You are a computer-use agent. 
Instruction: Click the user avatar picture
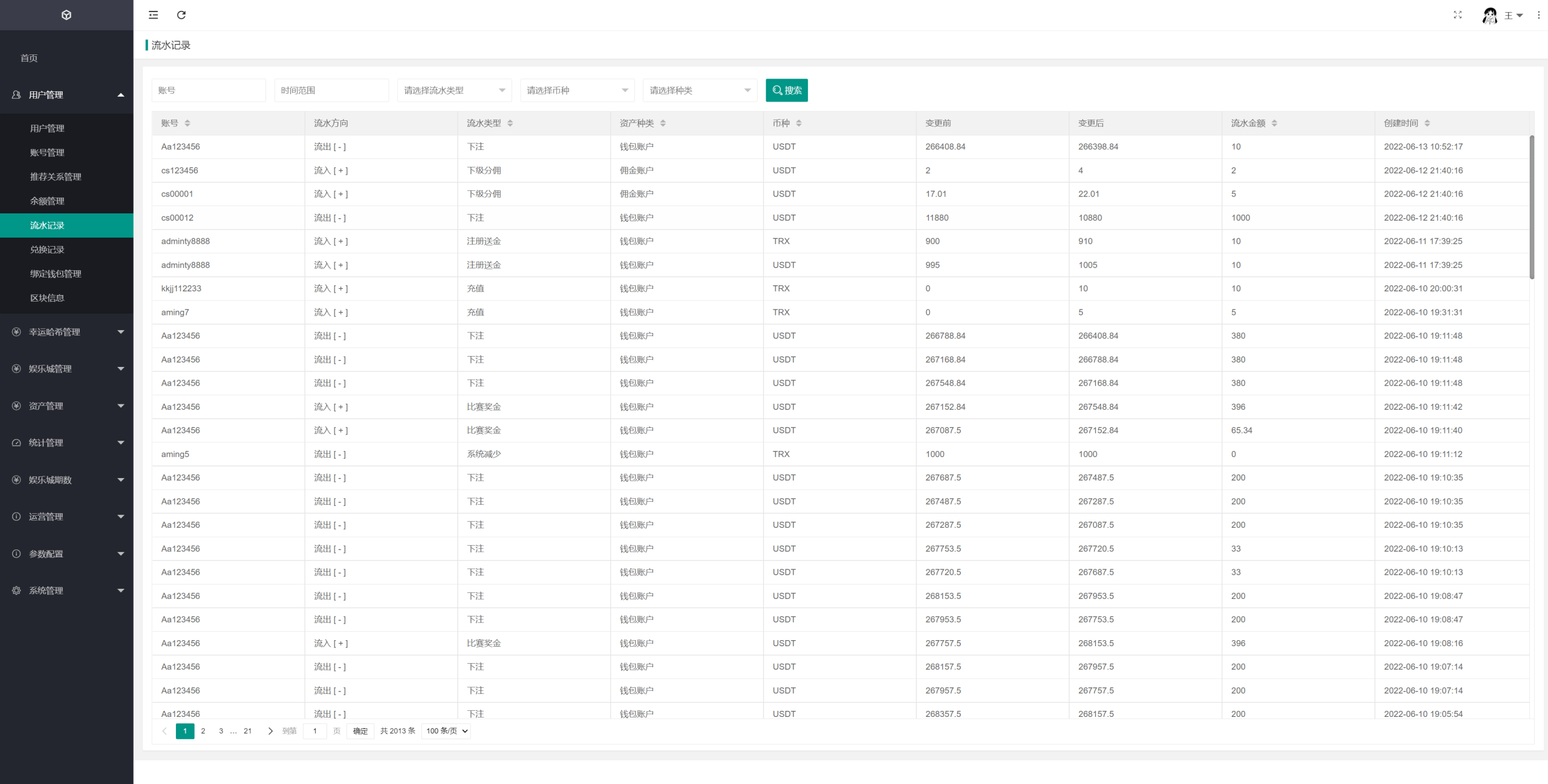point(1489,15)
